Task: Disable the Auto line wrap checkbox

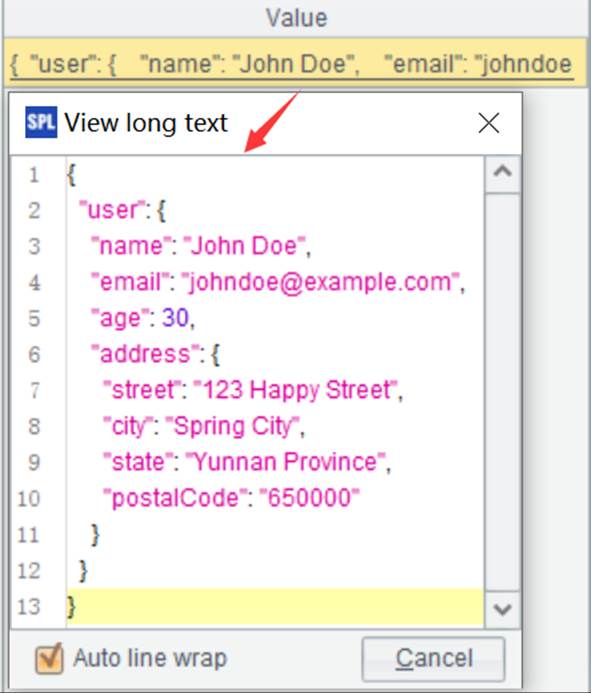Action: pos(50,659)
